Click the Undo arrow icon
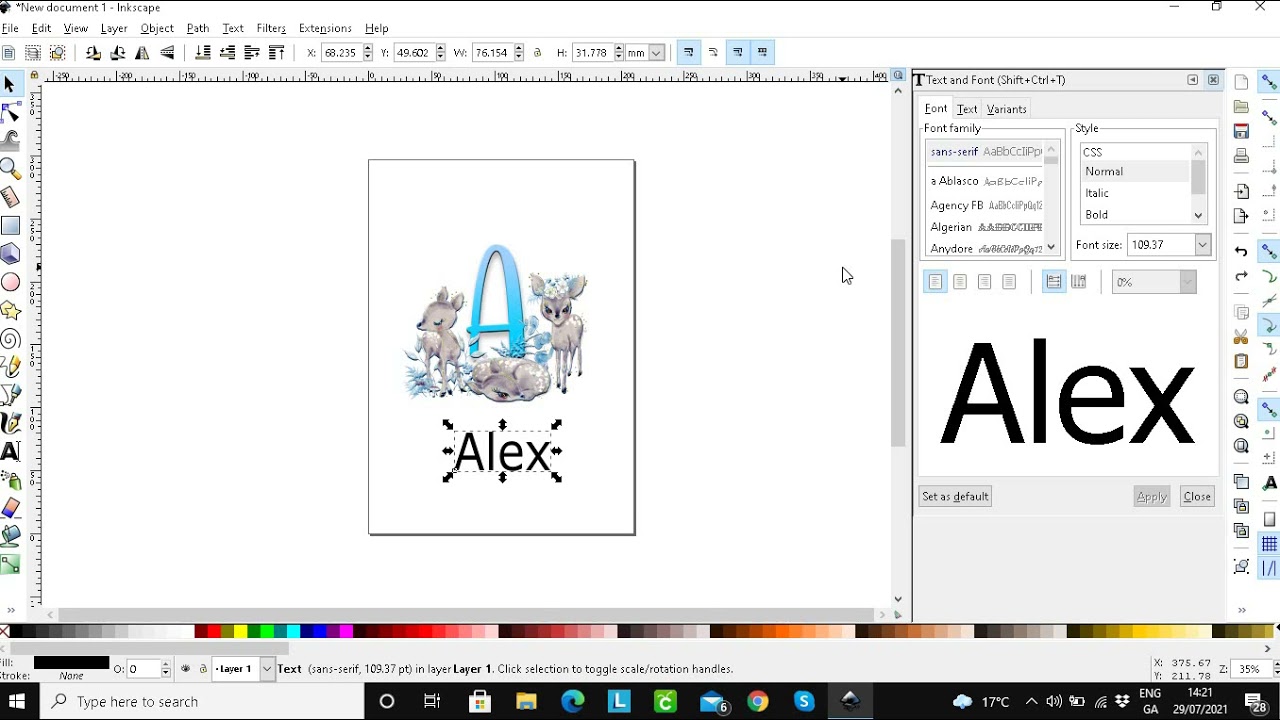This screenshot has height=720, width=1280. [1241, 251]
